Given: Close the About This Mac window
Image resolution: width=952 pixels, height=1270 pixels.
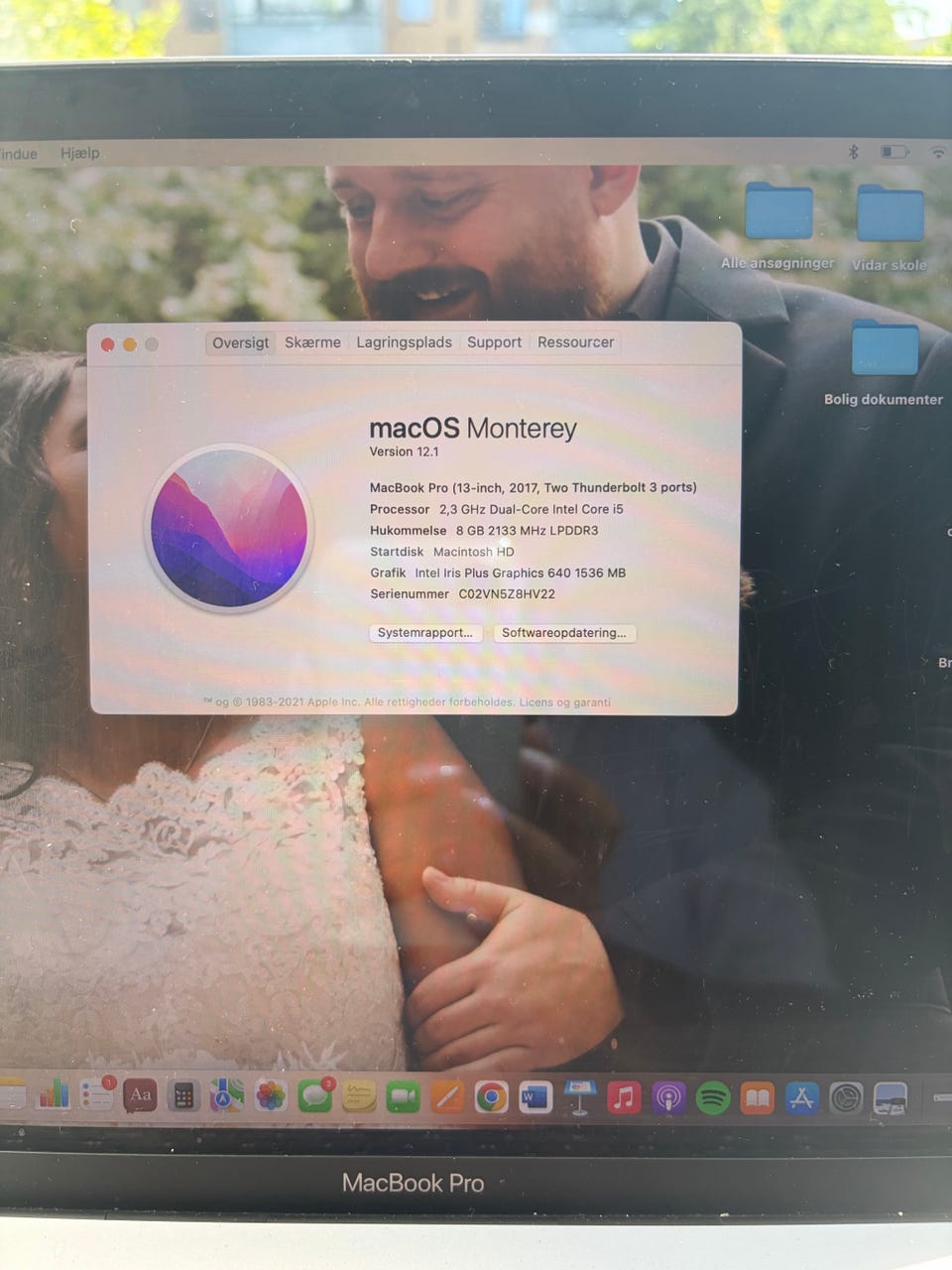Looking at the screenshot, I should pos(107,344).
